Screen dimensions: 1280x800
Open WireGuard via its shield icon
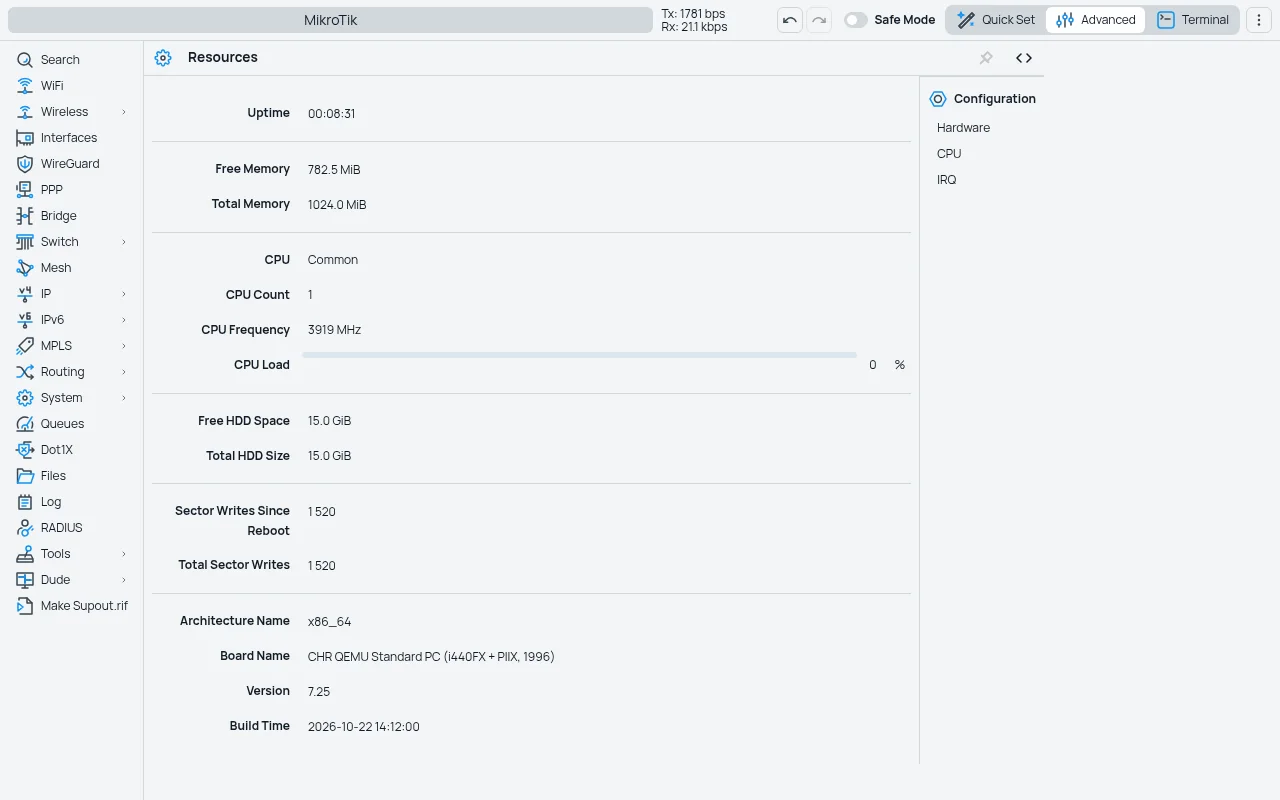pyautogui.click(x=25, y=164)
